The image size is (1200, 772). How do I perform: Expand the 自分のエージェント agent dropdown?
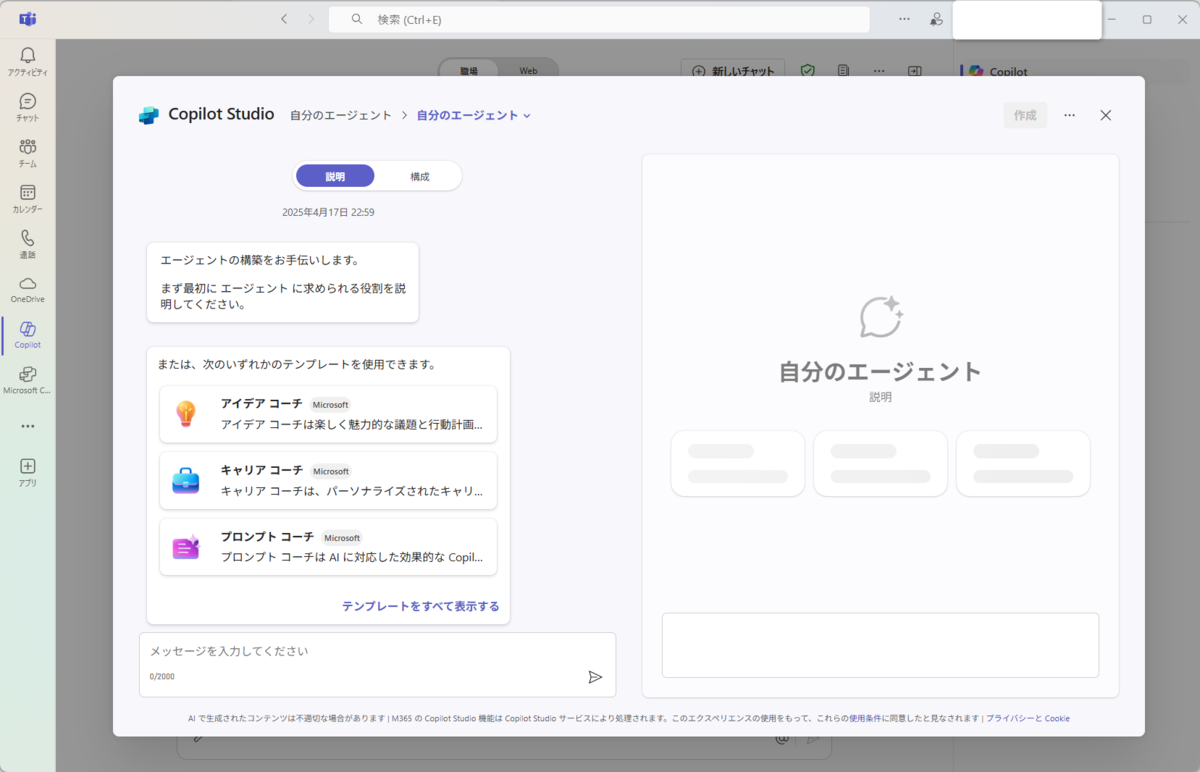pos(474,115)
